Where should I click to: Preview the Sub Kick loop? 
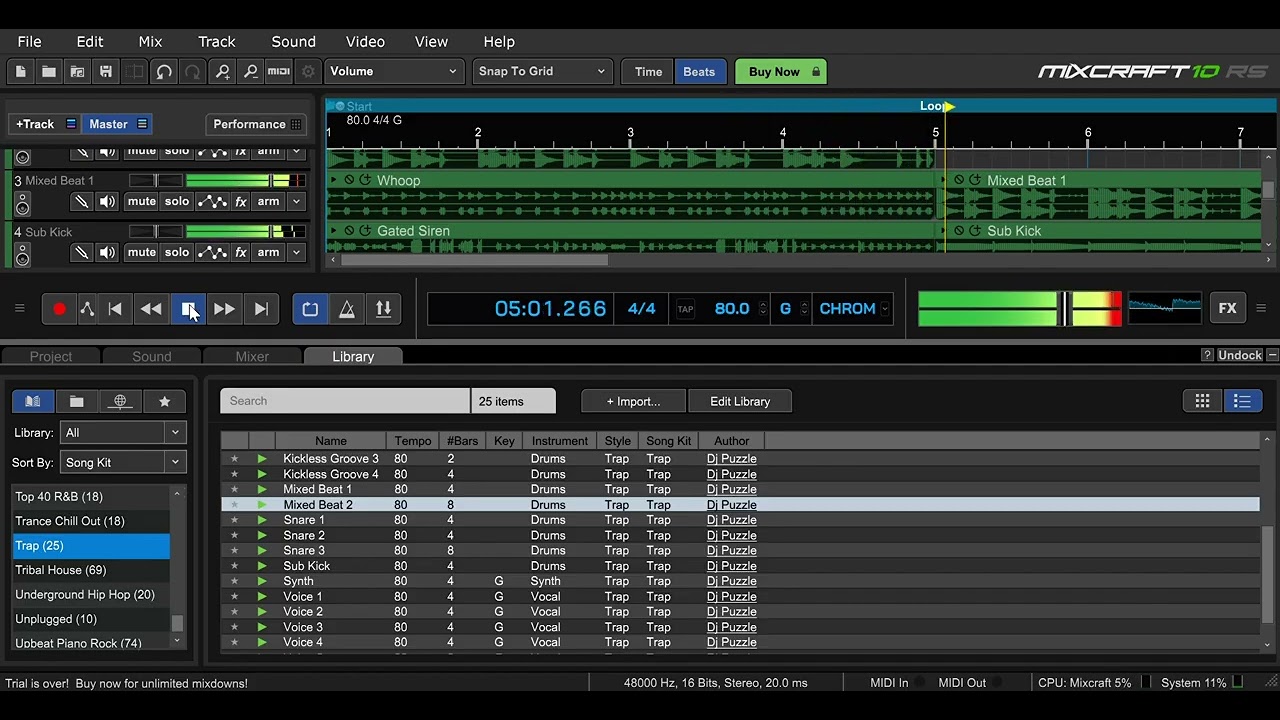coord(262,566)
